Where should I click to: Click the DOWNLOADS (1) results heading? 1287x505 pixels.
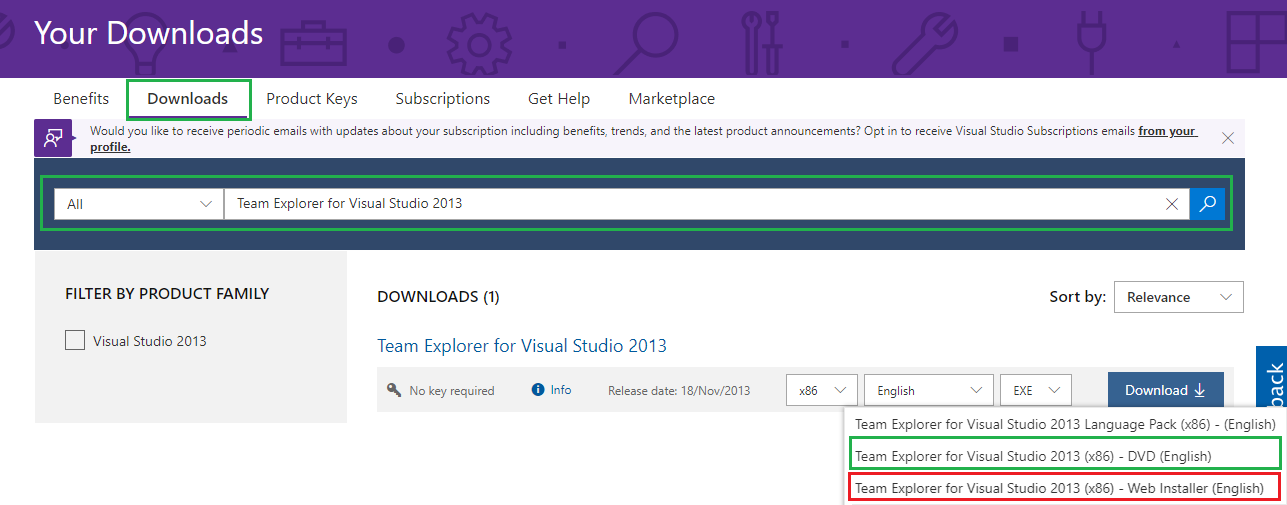point(438,297)
